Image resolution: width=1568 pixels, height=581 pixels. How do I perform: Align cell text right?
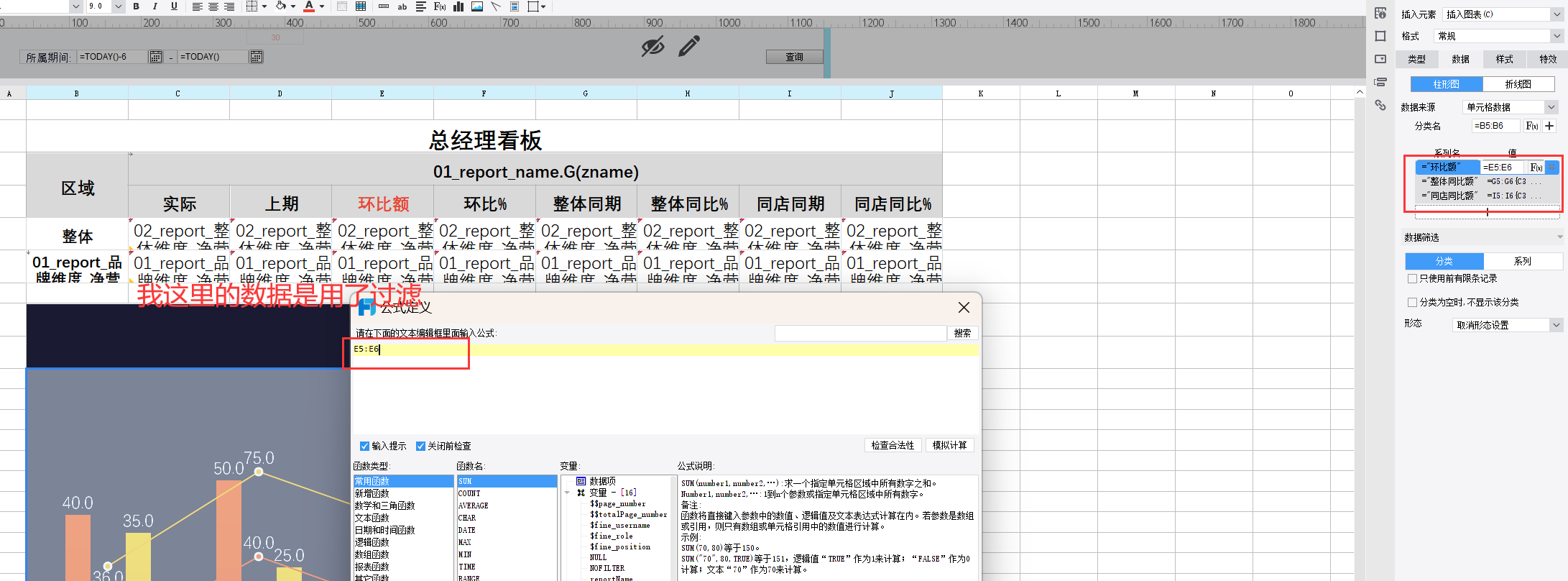pyautogui.click(x=229, y=6)
